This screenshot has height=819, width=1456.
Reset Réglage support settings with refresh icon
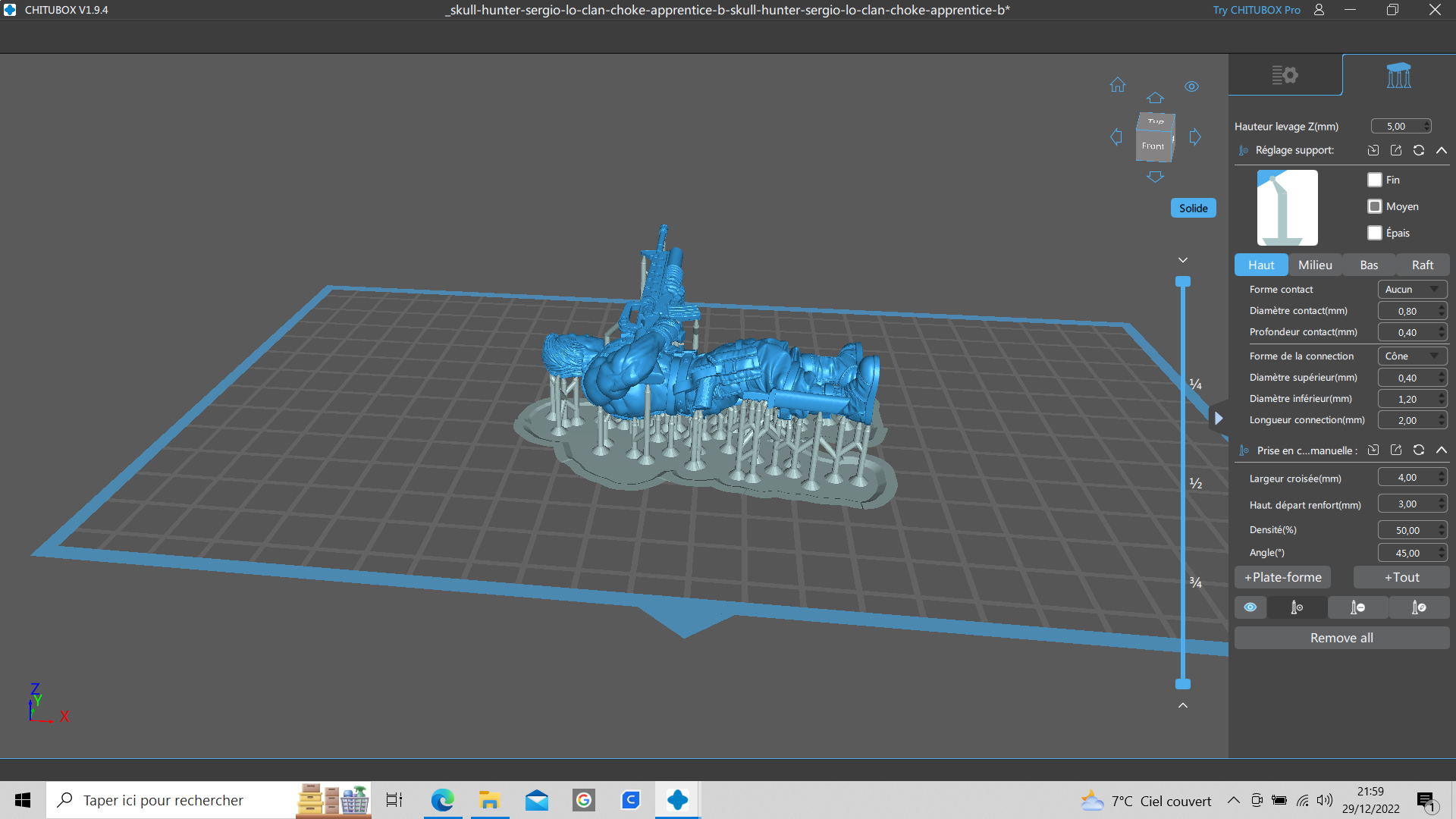tap(1419, 150)
